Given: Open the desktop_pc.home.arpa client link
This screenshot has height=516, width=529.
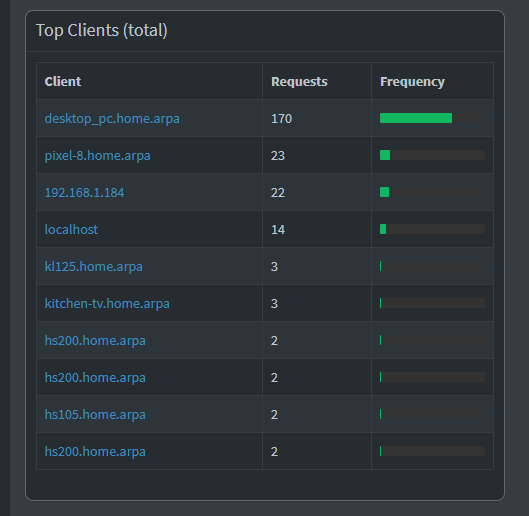Looking at the screenshot, I should pyautogui.click(x=112, y=119).
